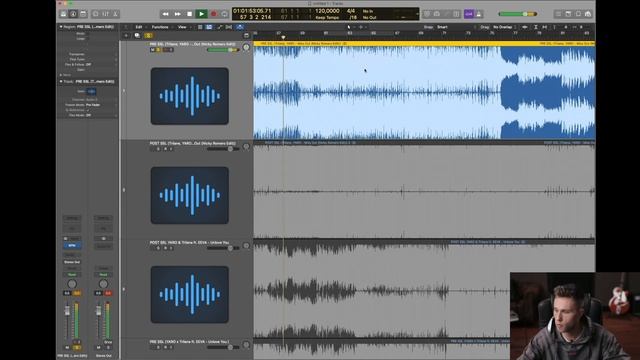
Task: Open the Note Pads icon
Action: (x=568, y=14)
